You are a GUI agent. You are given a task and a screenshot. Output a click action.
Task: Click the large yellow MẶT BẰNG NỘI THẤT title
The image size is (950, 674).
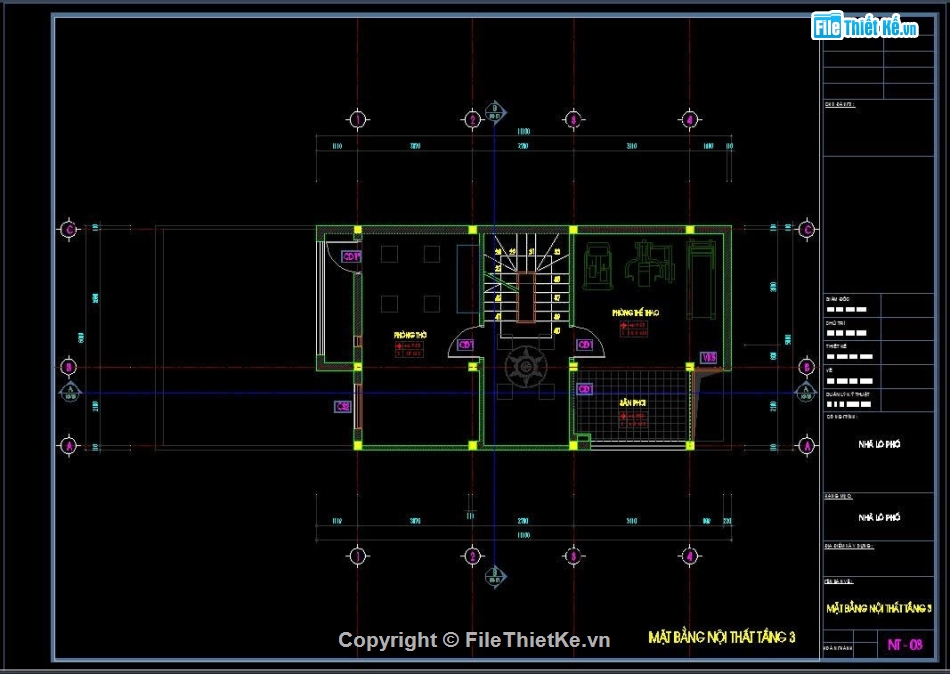click(x=722, y=637)
